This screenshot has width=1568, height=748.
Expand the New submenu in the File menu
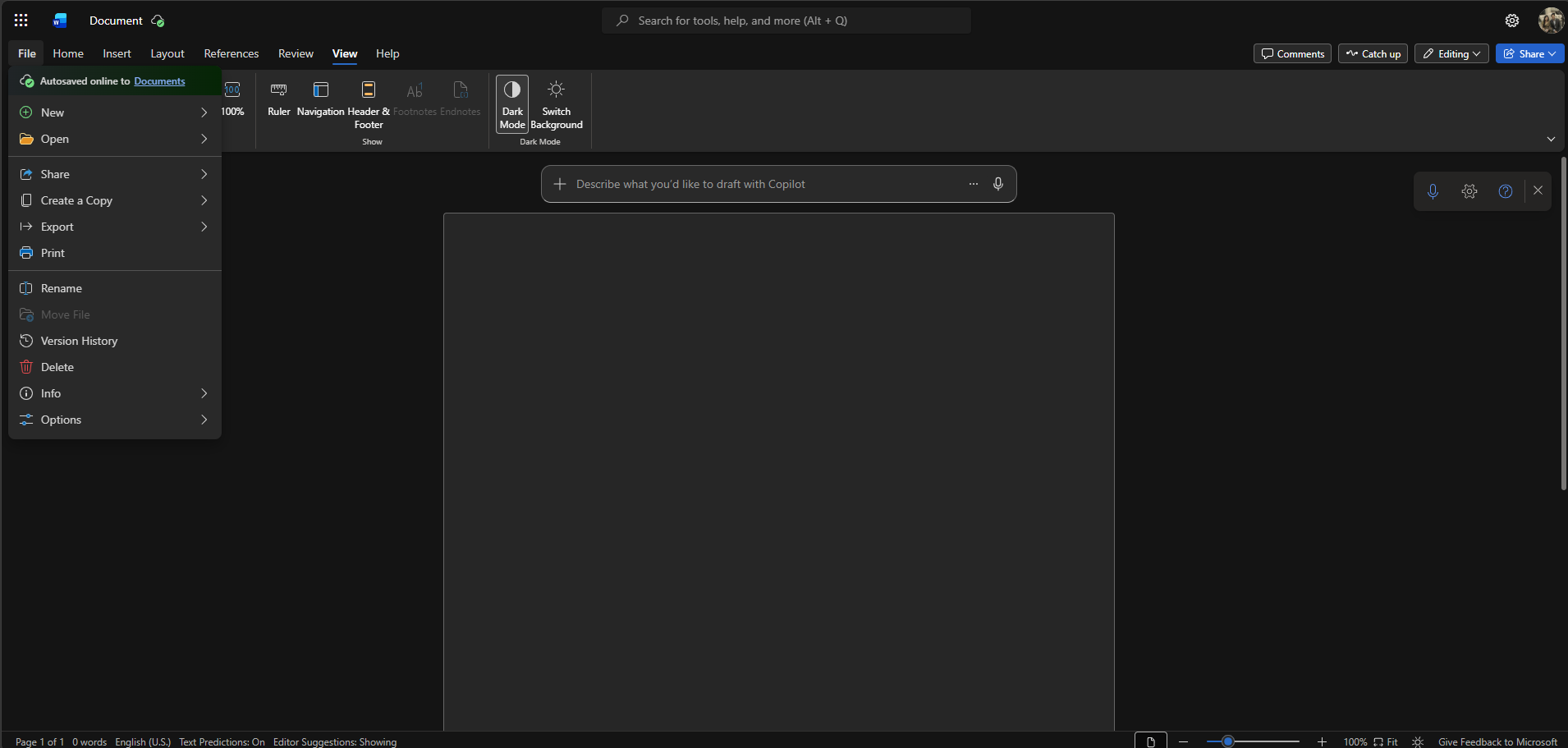click(114, 112)
